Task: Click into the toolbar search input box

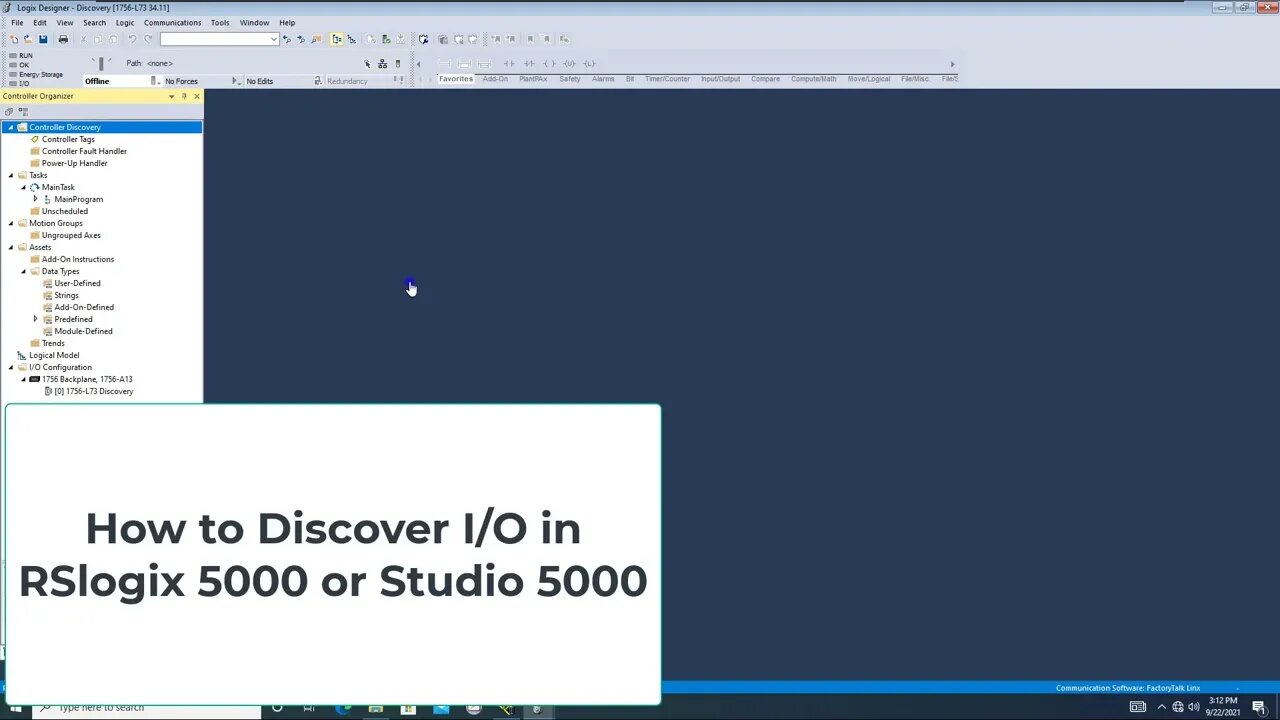Action: 214,39
